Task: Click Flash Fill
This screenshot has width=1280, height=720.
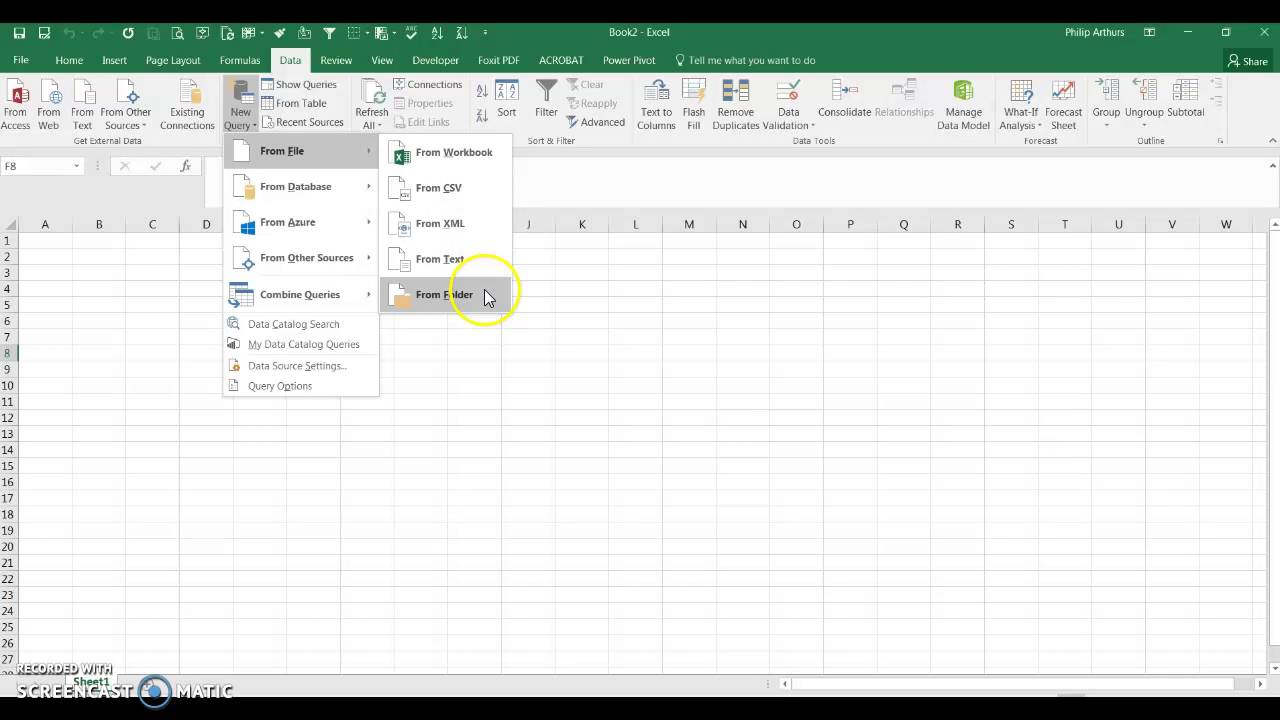Action: pyautogui.click(x=694, y=105)
